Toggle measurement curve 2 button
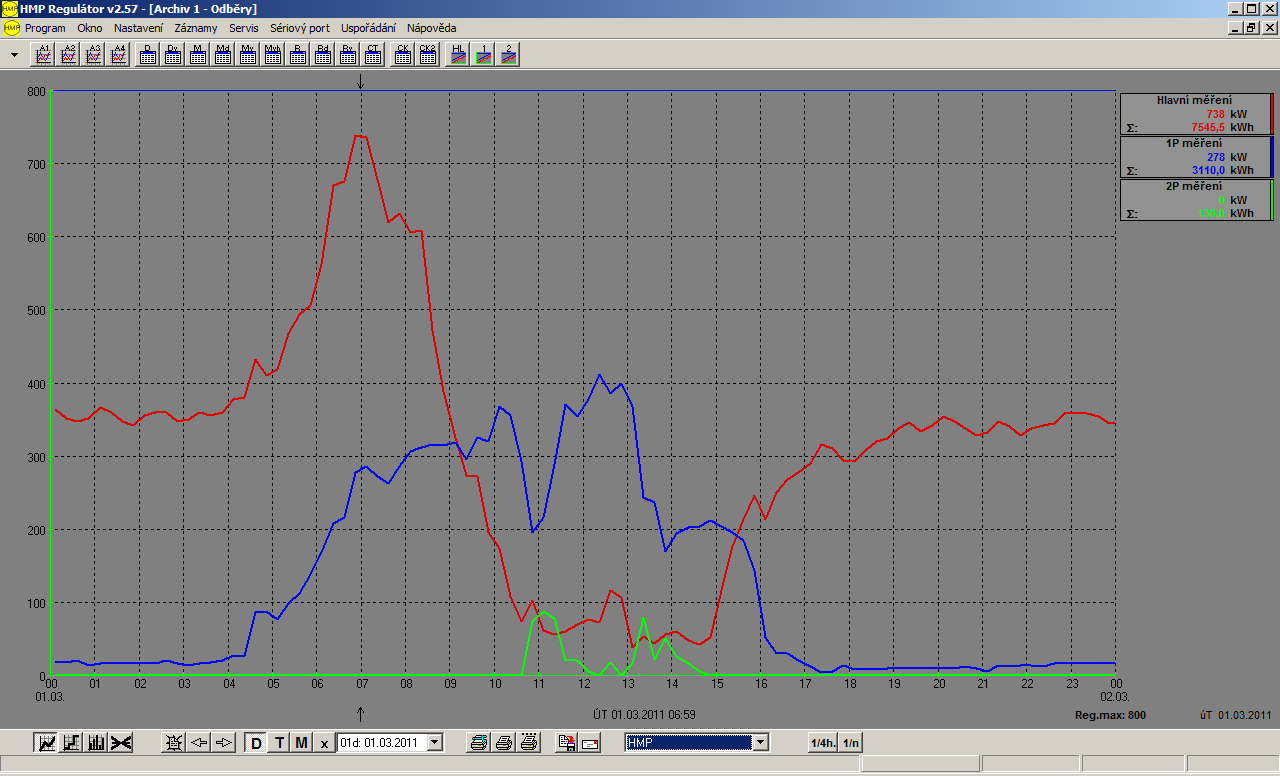The height and width of the screenshot is (776, 1280). [x=508, y=54]
